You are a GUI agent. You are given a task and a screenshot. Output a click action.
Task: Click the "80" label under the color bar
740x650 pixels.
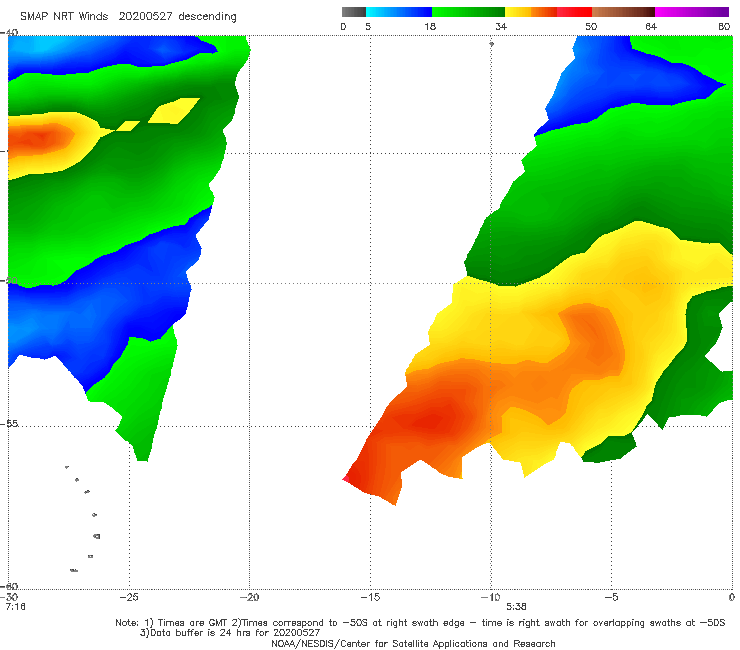tap(724, 26)
